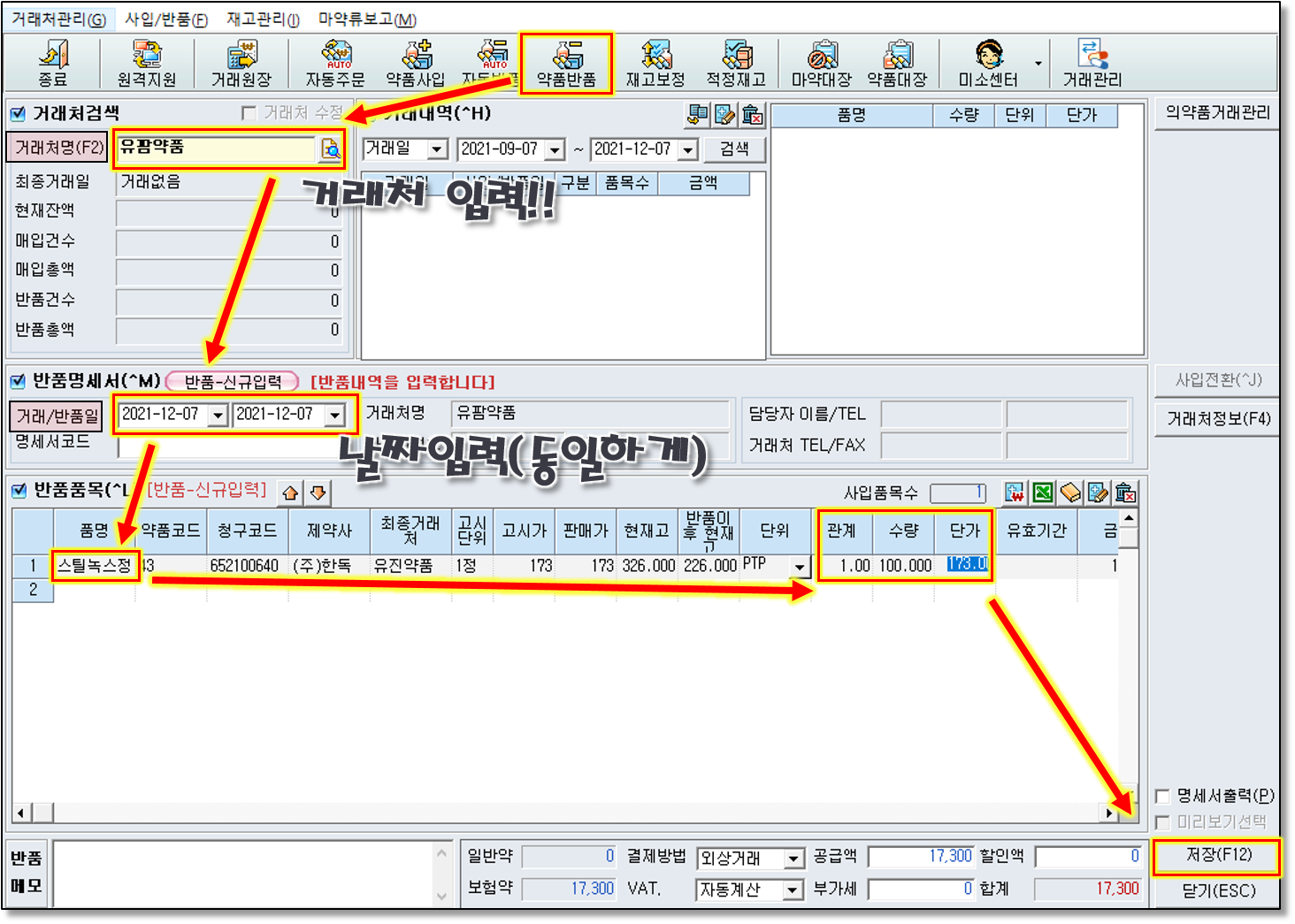Click the 종료 exit toolbar icon
The width and height of the screenshot is (1295, 924).
tap(52, 64)
